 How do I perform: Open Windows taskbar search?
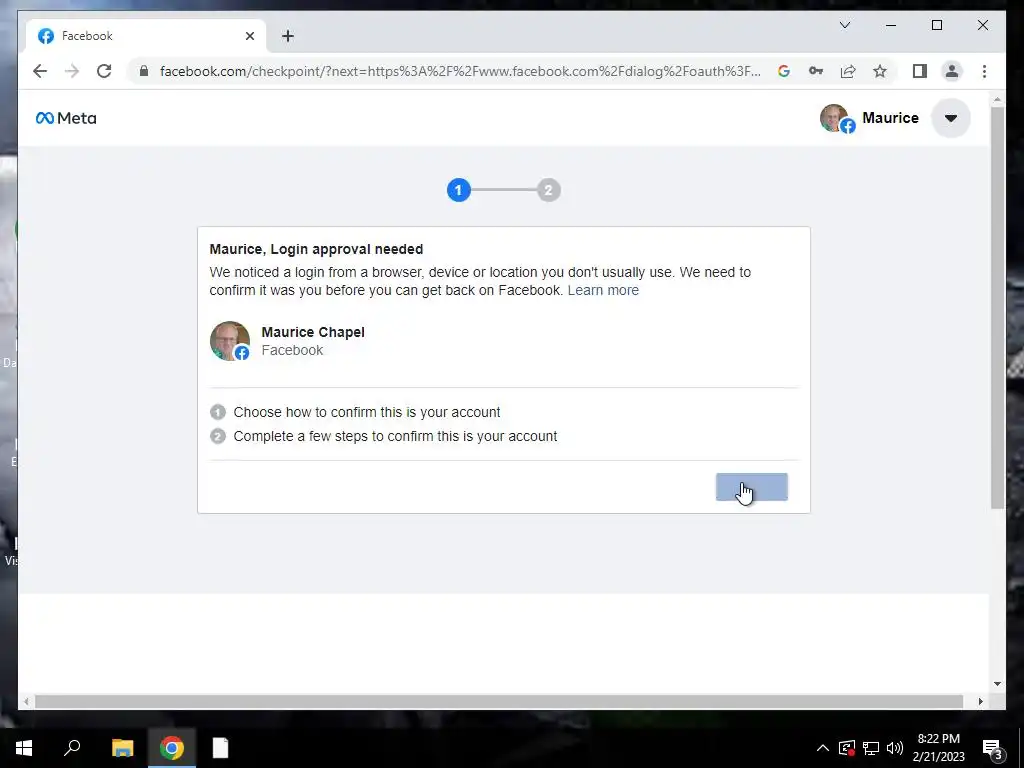[x=72, y=748]
